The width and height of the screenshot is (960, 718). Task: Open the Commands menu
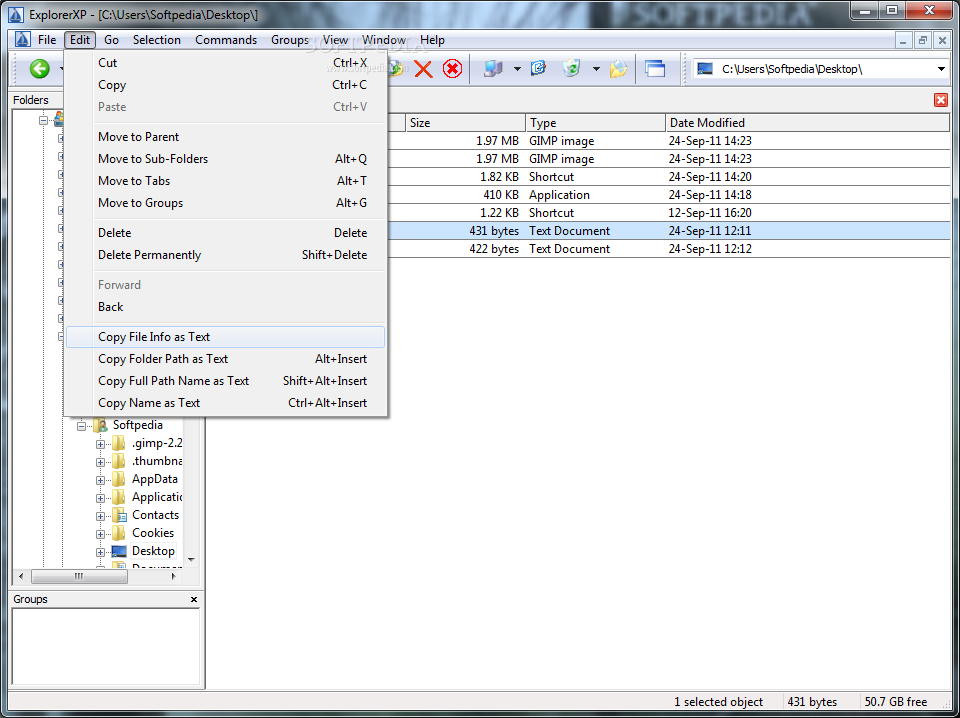pyautogui.click(x=226, y=40)
